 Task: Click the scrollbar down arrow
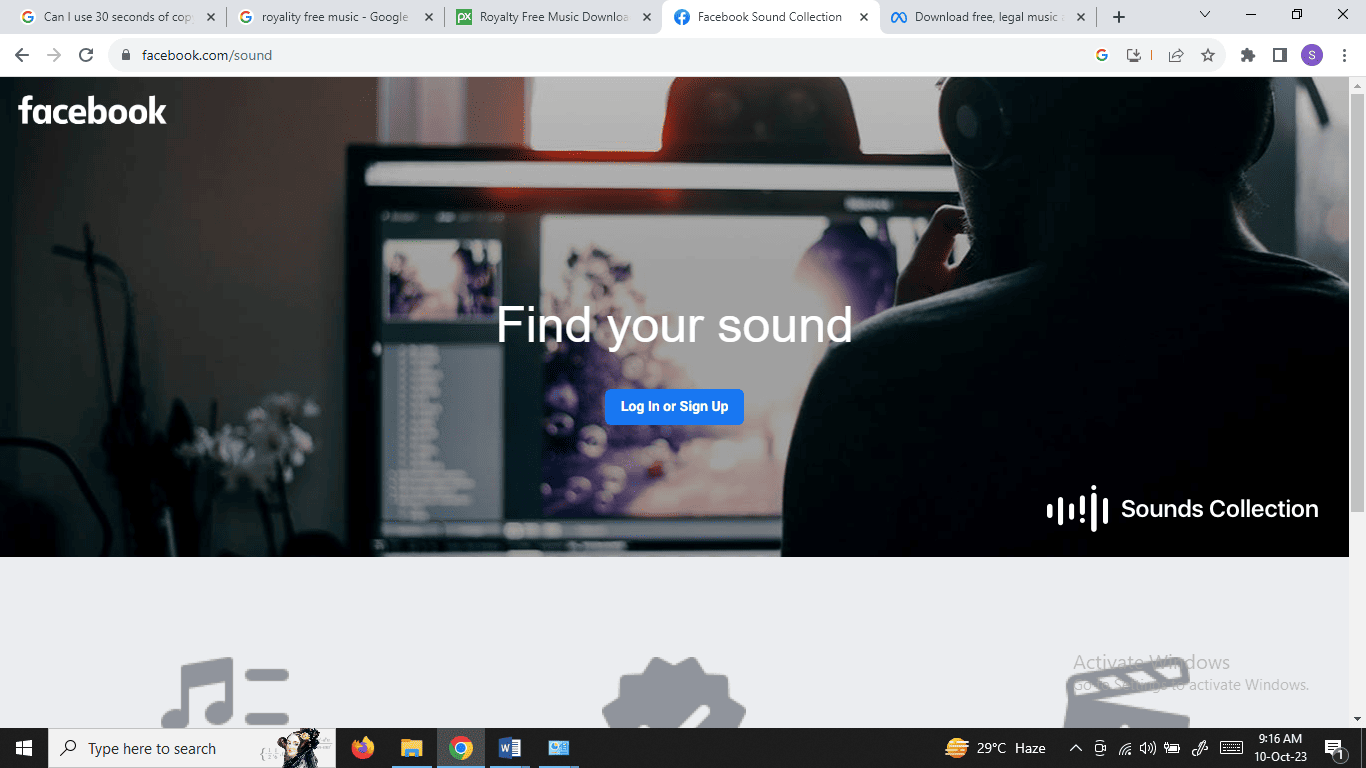point(1357,718)
